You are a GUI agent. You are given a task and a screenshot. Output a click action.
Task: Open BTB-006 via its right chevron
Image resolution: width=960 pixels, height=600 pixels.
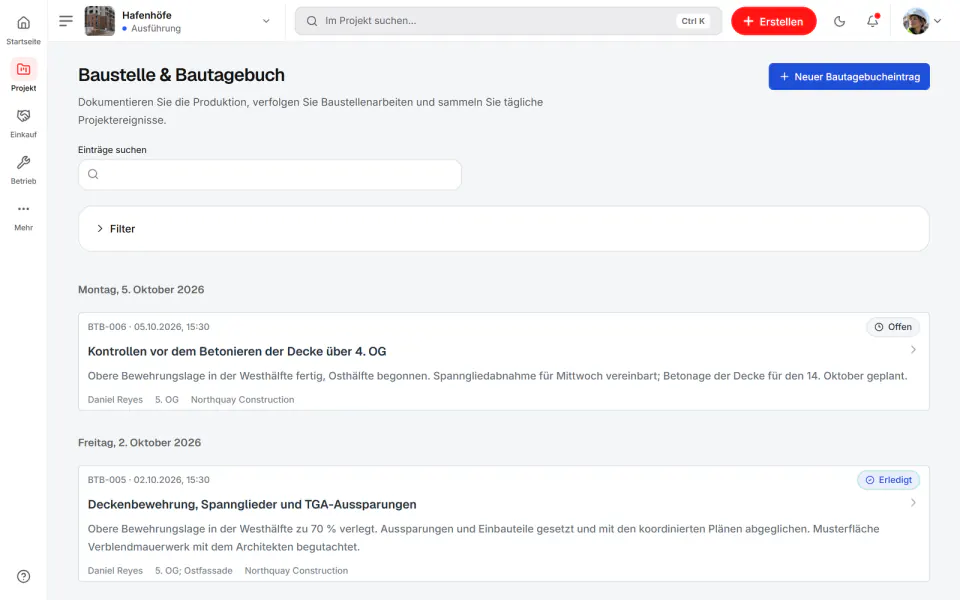pyautogui.click(x=913, y=350)
